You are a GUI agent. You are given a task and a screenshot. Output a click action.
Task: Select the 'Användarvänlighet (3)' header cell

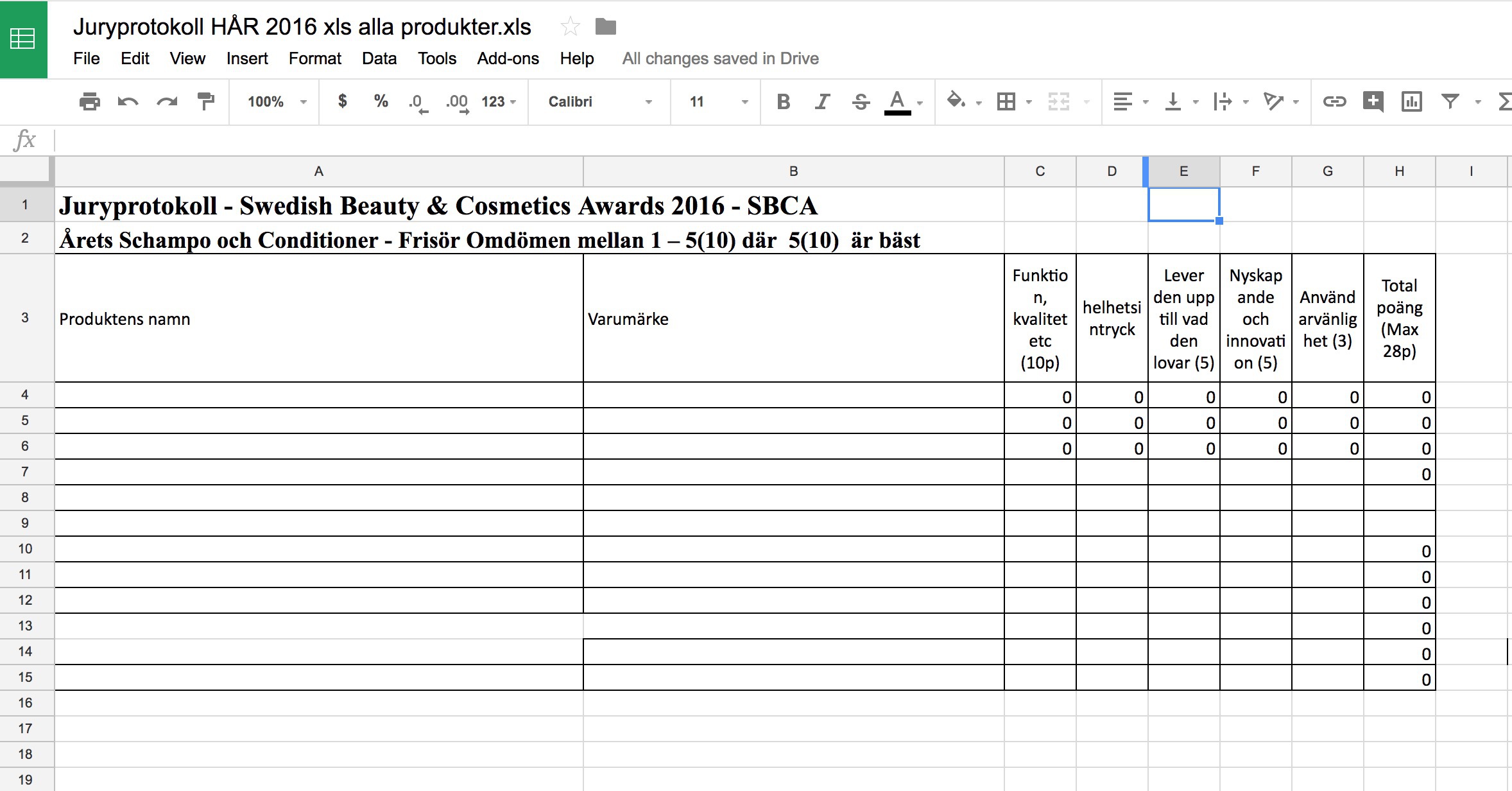click(x=1328, y=318)
